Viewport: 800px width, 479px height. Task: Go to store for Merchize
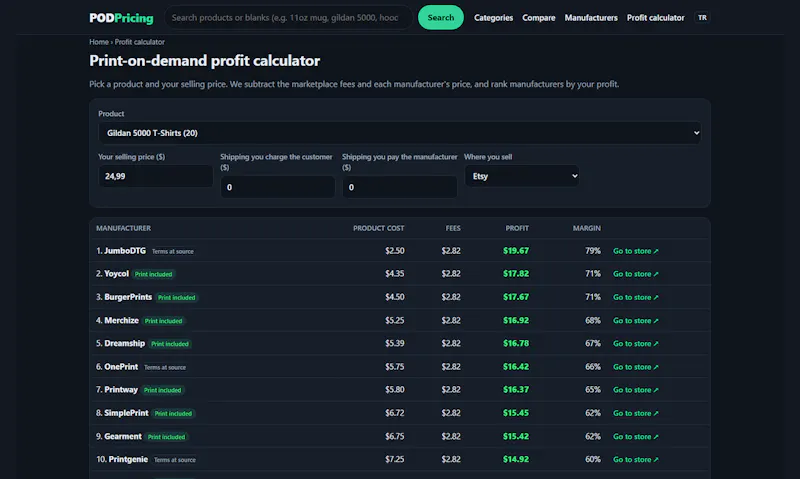(636, 321)
